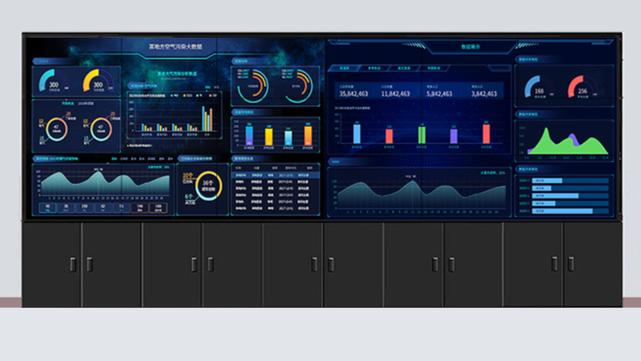Click the yellow donut ring chart
Screen dimensions: 641x361
(208, 186)
